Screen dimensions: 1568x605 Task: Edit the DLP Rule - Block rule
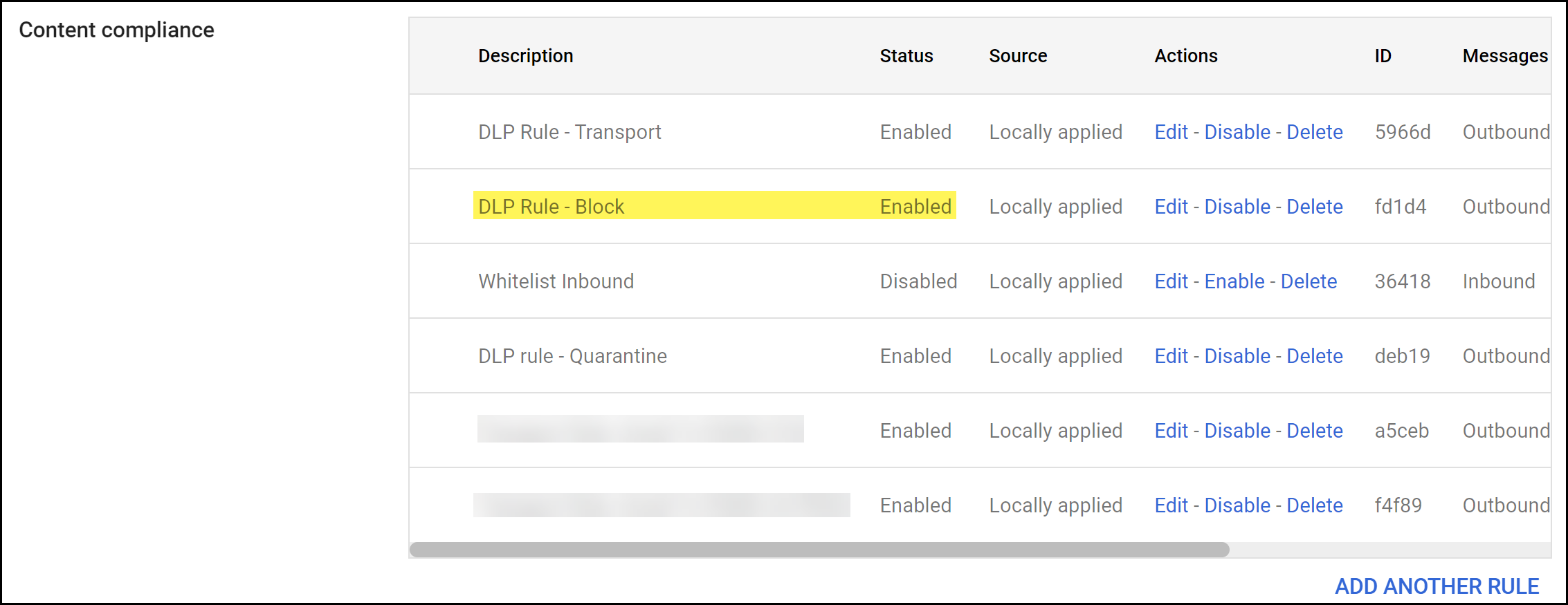(1171, 207)
